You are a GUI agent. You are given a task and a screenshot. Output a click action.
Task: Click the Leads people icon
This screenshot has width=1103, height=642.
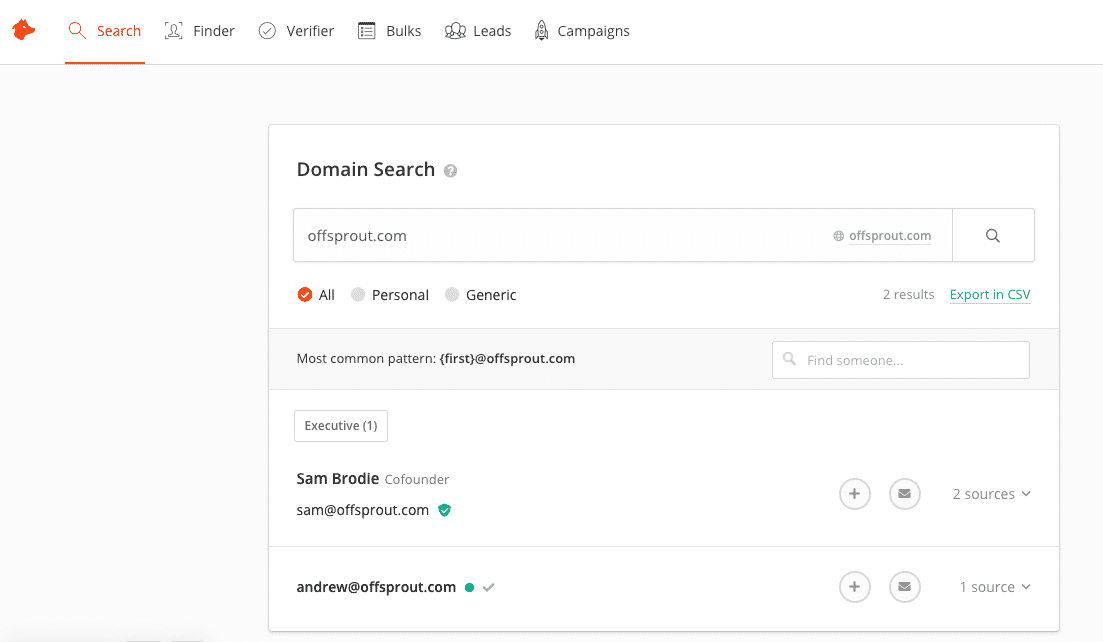455,31
